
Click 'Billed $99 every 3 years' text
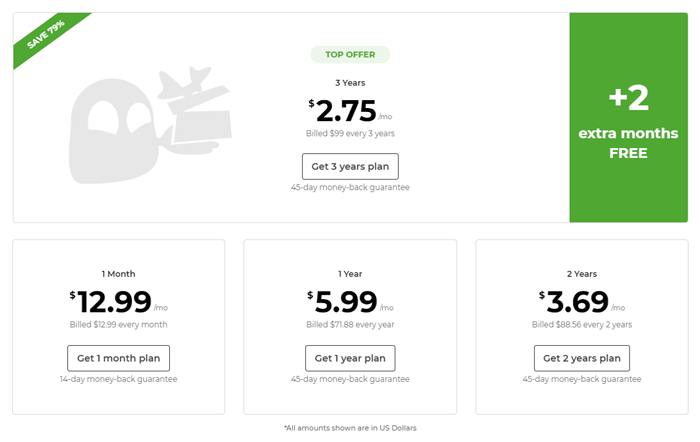pyautogui.click(x=350, y=133)
